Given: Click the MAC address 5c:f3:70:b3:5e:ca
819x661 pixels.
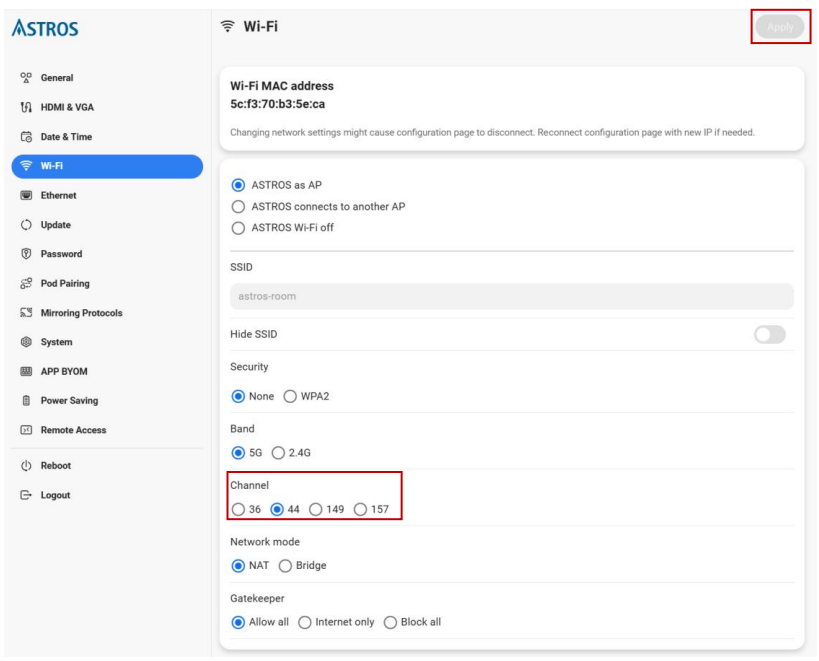Looking at the screenshot, I should tap(277, 104).
